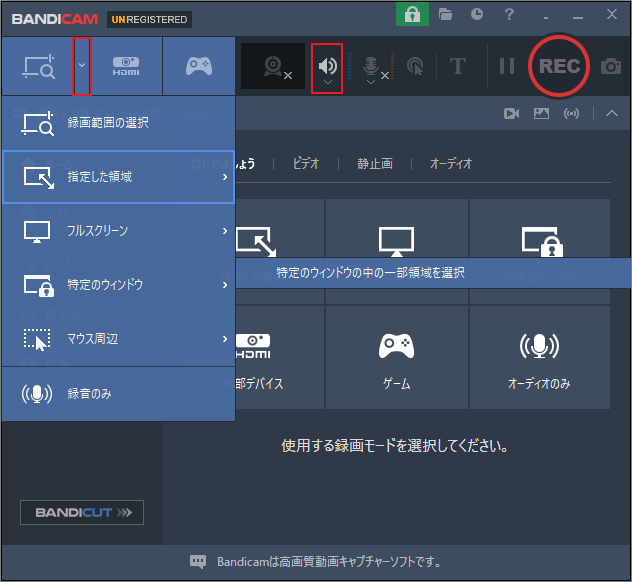The width and height of the screenshot is (632, 582).
Task: Open the screen mode dropdown arrow
Action: click(82, 65)
